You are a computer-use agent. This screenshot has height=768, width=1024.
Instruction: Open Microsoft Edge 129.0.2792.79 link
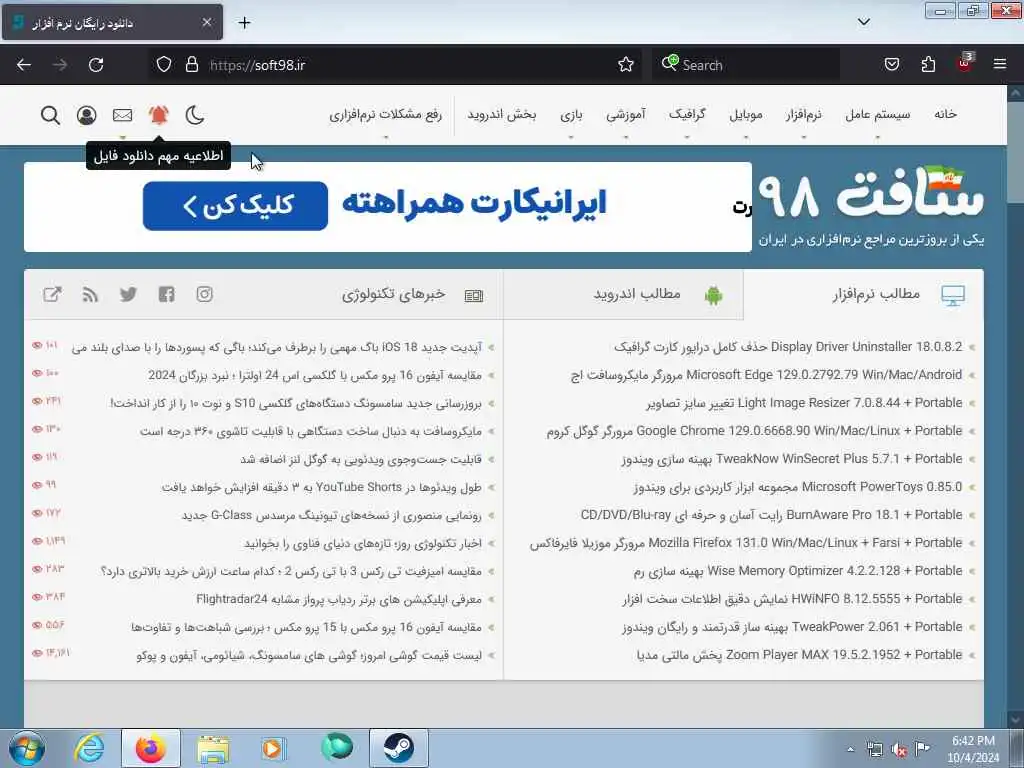pos(766,375)
